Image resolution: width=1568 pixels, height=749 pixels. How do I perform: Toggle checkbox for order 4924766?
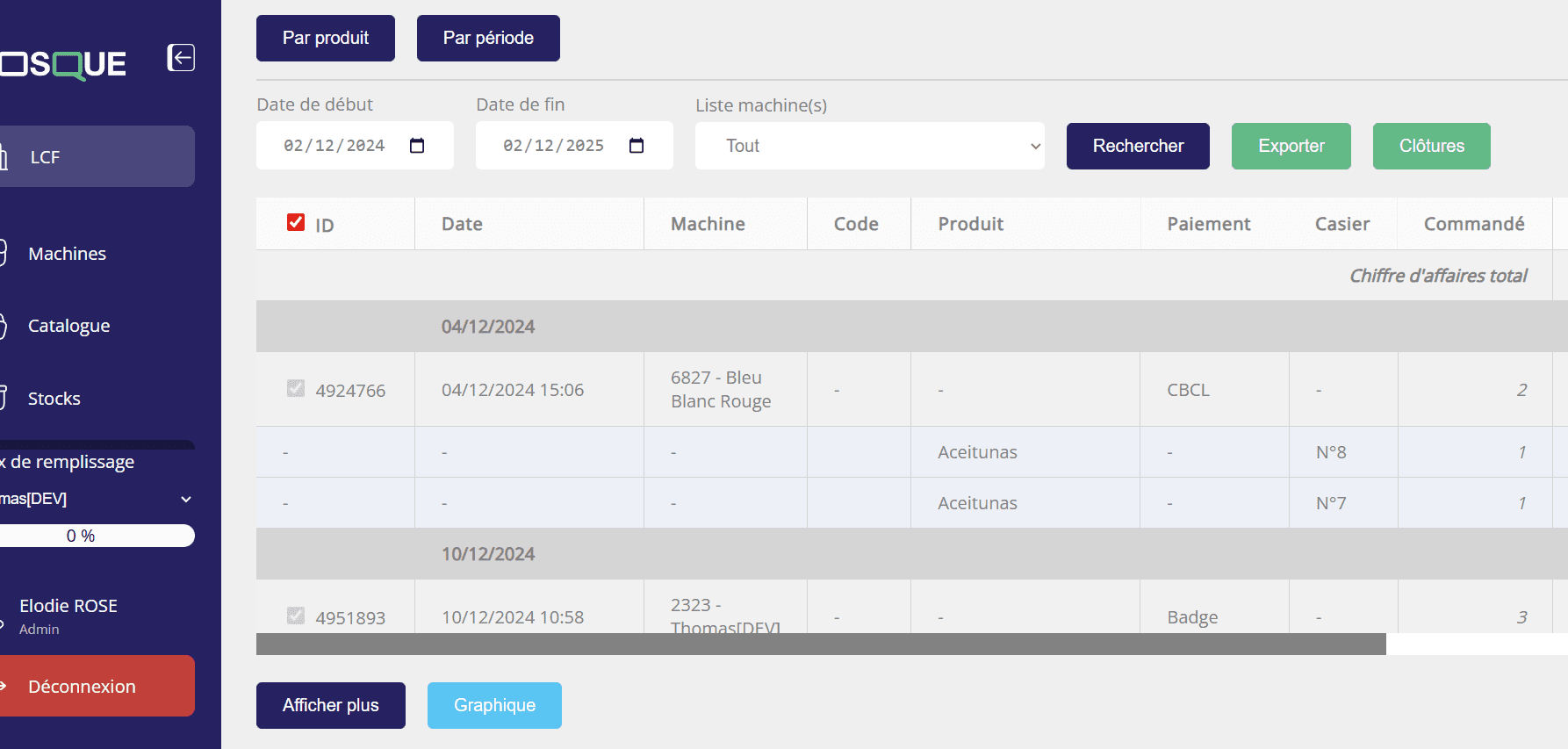click(296, 388)
